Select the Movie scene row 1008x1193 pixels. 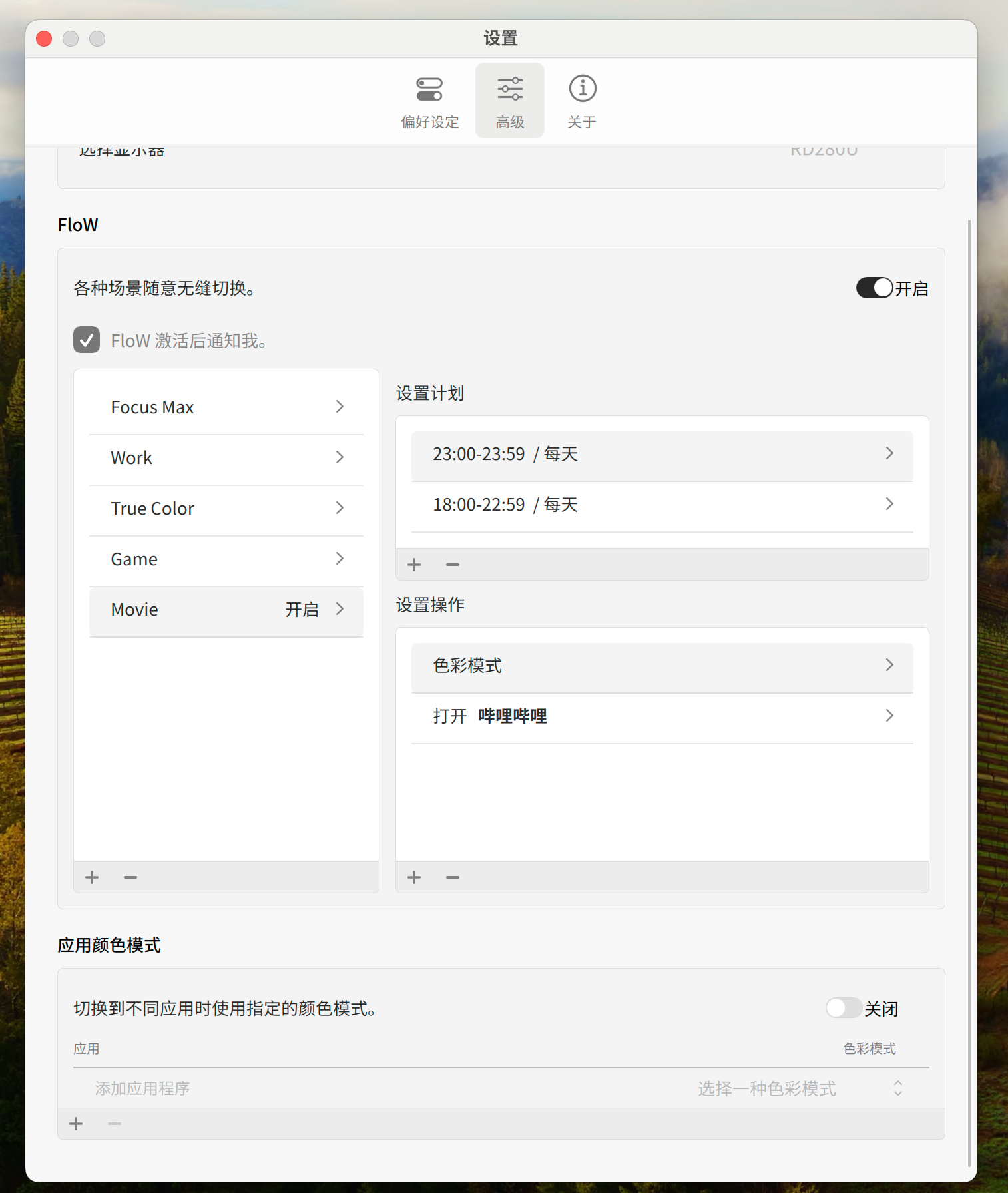click(x=226, y=611)
